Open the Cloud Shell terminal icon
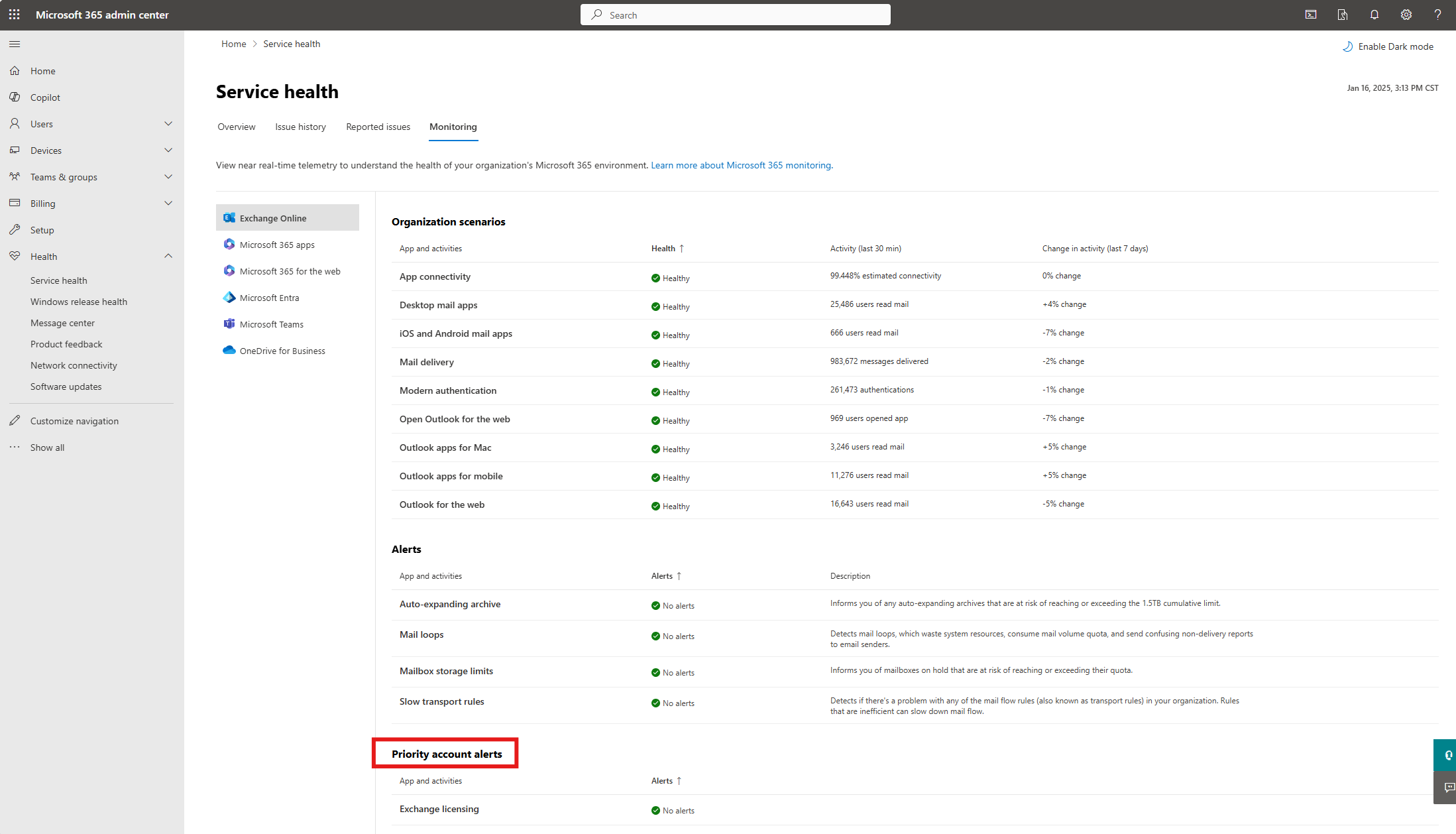Viewport: 1456px width, 834px height. 1310,15
